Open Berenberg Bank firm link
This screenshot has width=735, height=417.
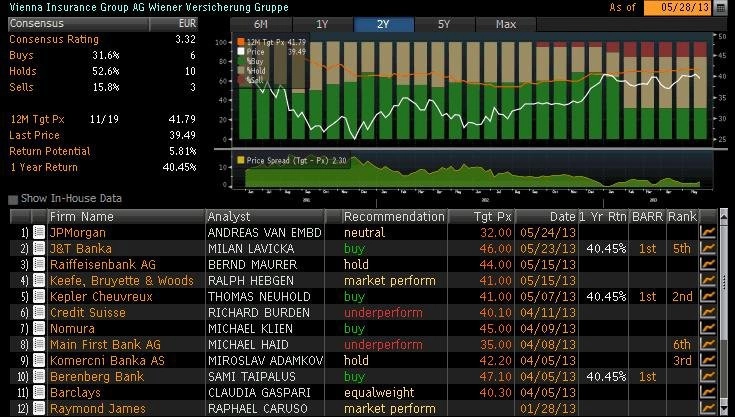point(97,376)
